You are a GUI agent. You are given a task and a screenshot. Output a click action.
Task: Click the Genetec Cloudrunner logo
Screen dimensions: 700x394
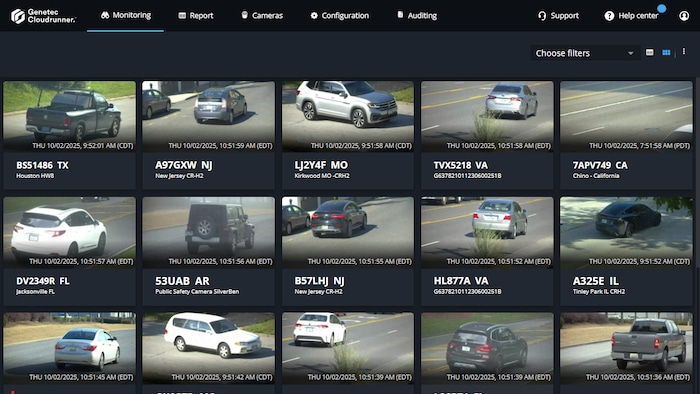click(x=43, y=16)
